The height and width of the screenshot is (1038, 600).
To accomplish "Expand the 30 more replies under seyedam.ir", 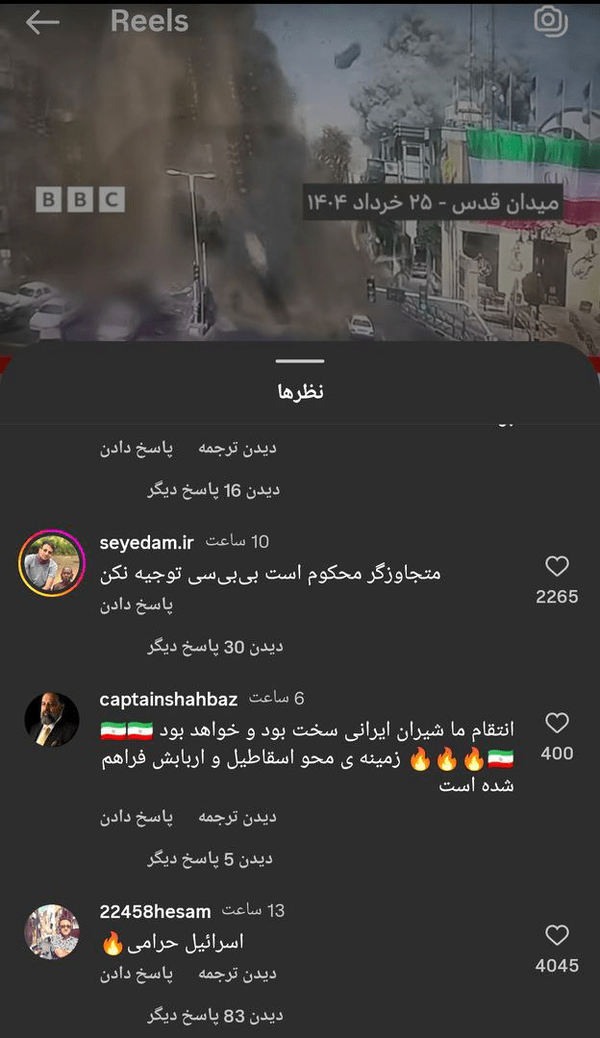I will [215, 647].
